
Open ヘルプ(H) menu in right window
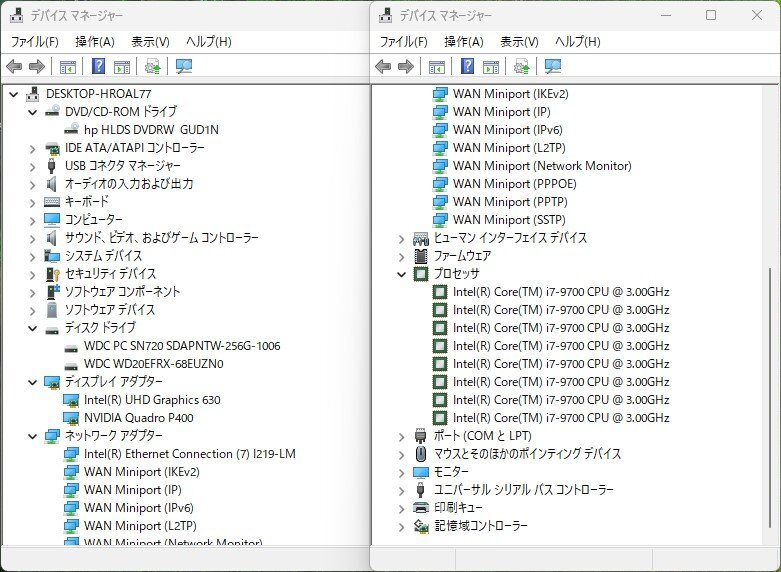click(x=578, y=42)
